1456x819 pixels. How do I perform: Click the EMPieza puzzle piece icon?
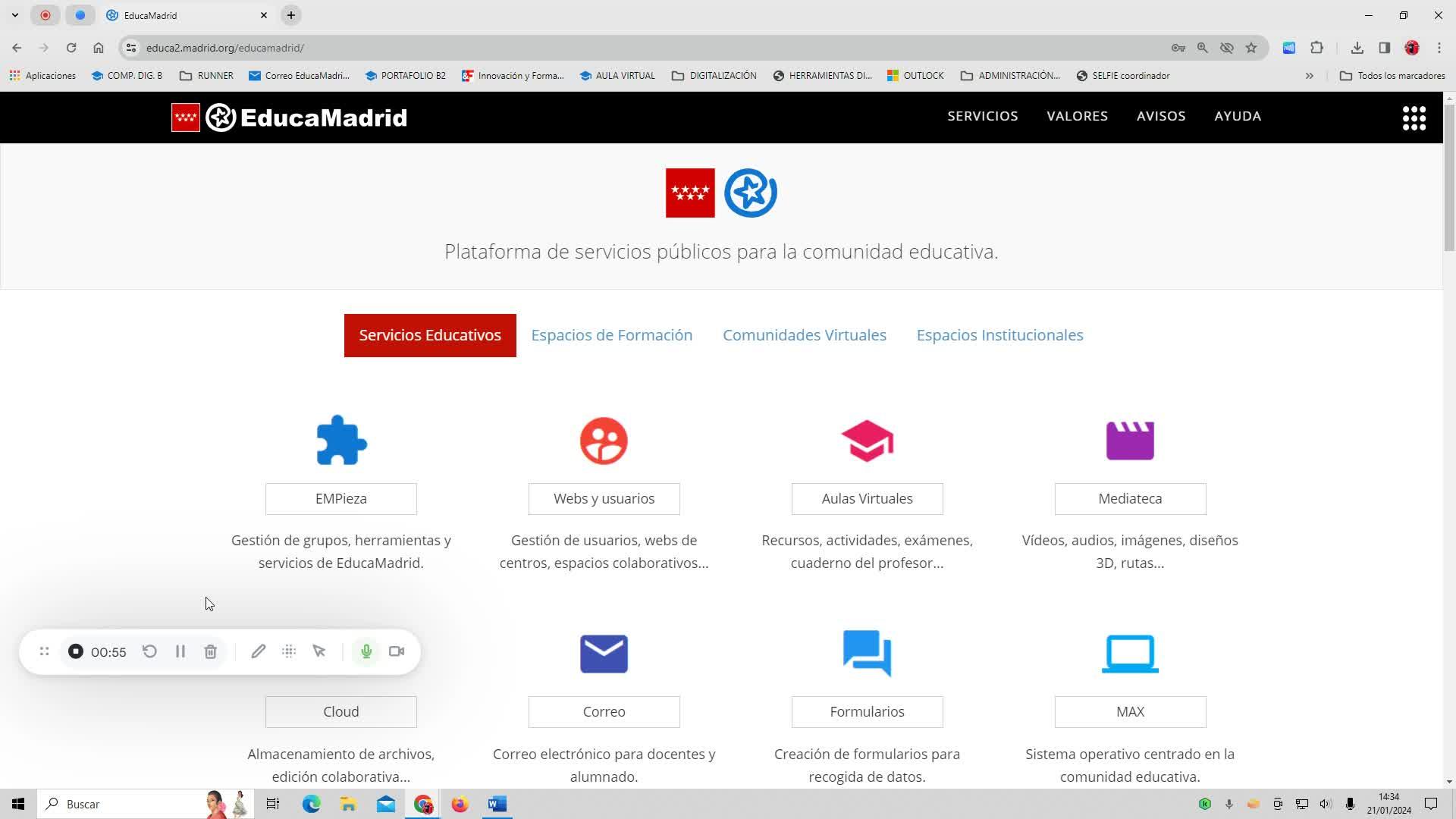tap(341, 441)
